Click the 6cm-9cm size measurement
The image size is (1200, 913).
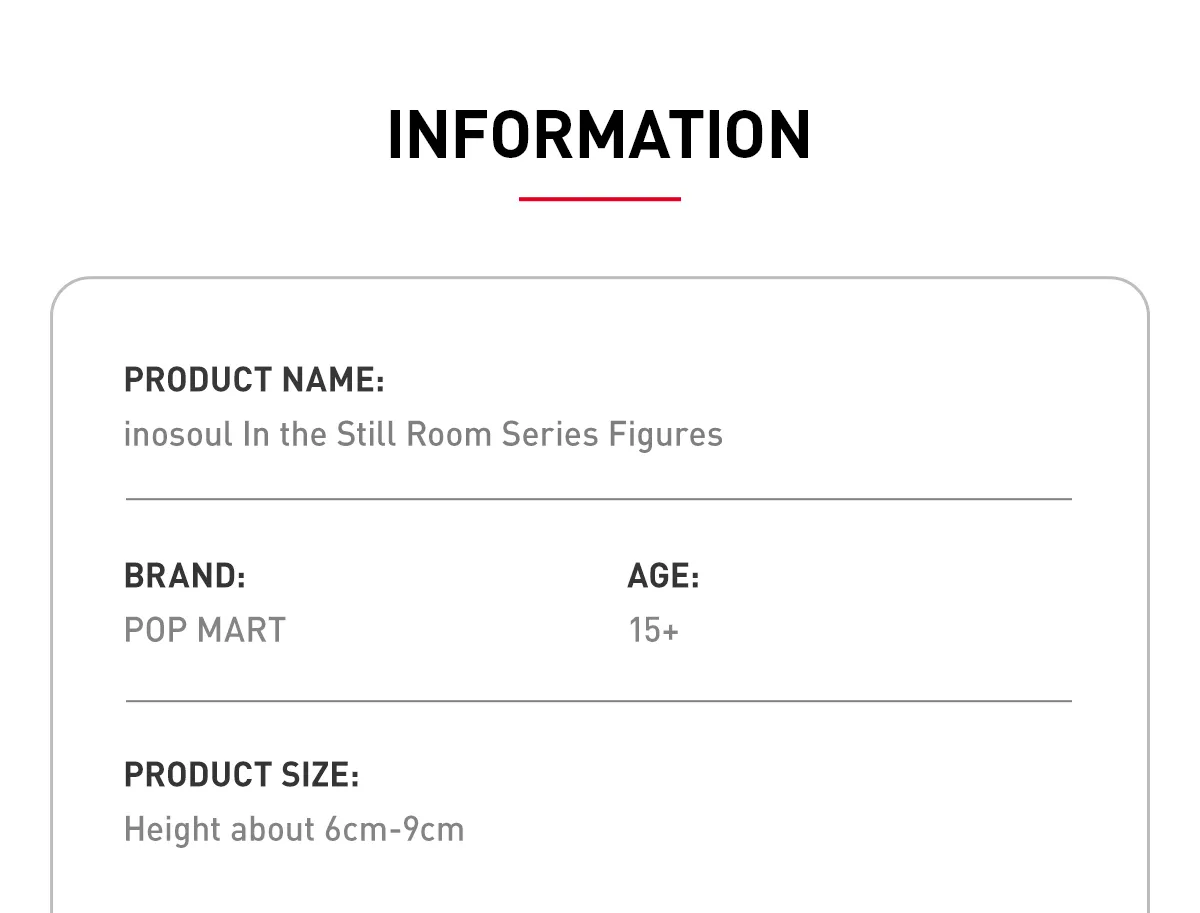click(x=395, y=829)
